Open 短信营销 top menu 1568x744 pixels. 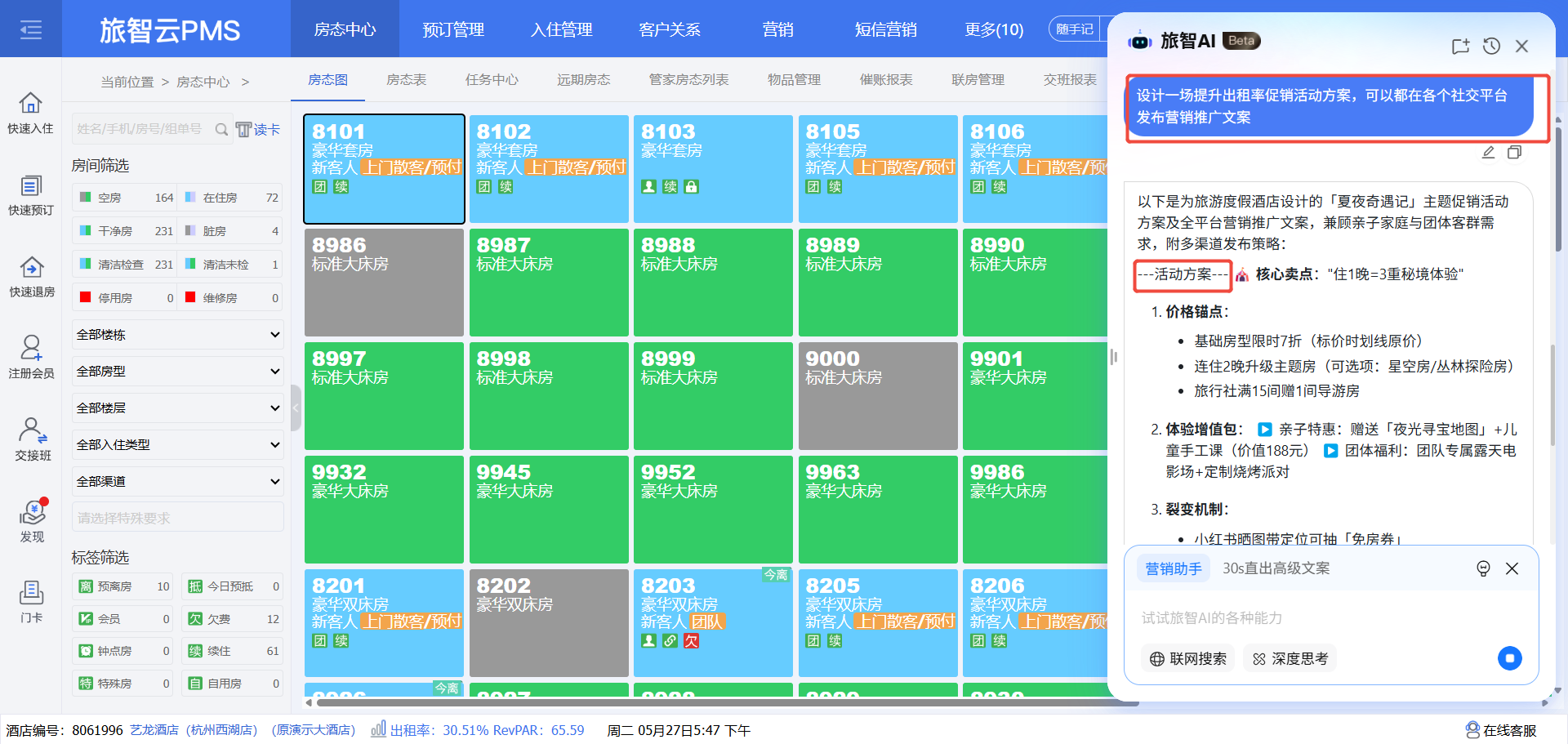[885, 29]
